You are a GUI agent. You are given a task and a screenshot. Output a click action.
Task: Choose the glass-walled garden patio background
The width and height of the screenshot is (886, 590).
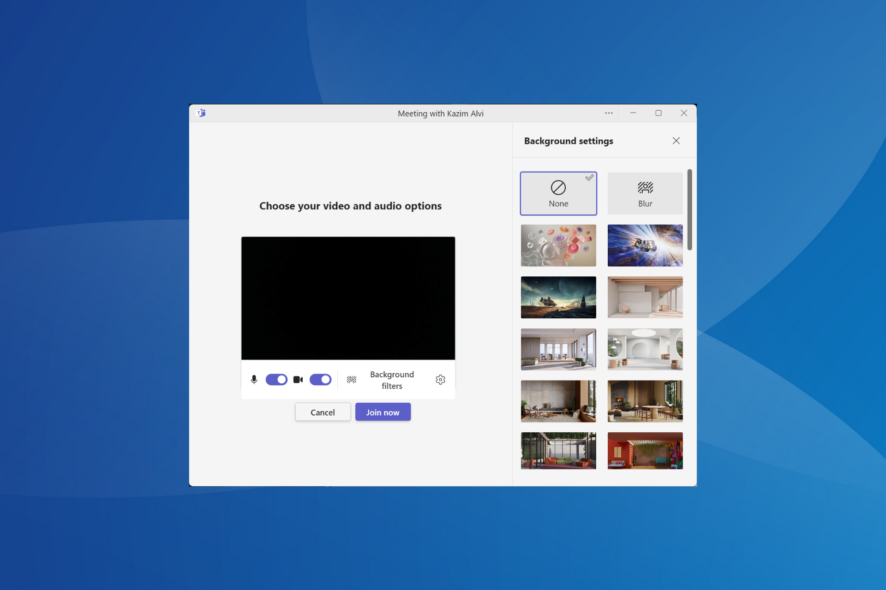pyautogui.click(x=558, y=451)
